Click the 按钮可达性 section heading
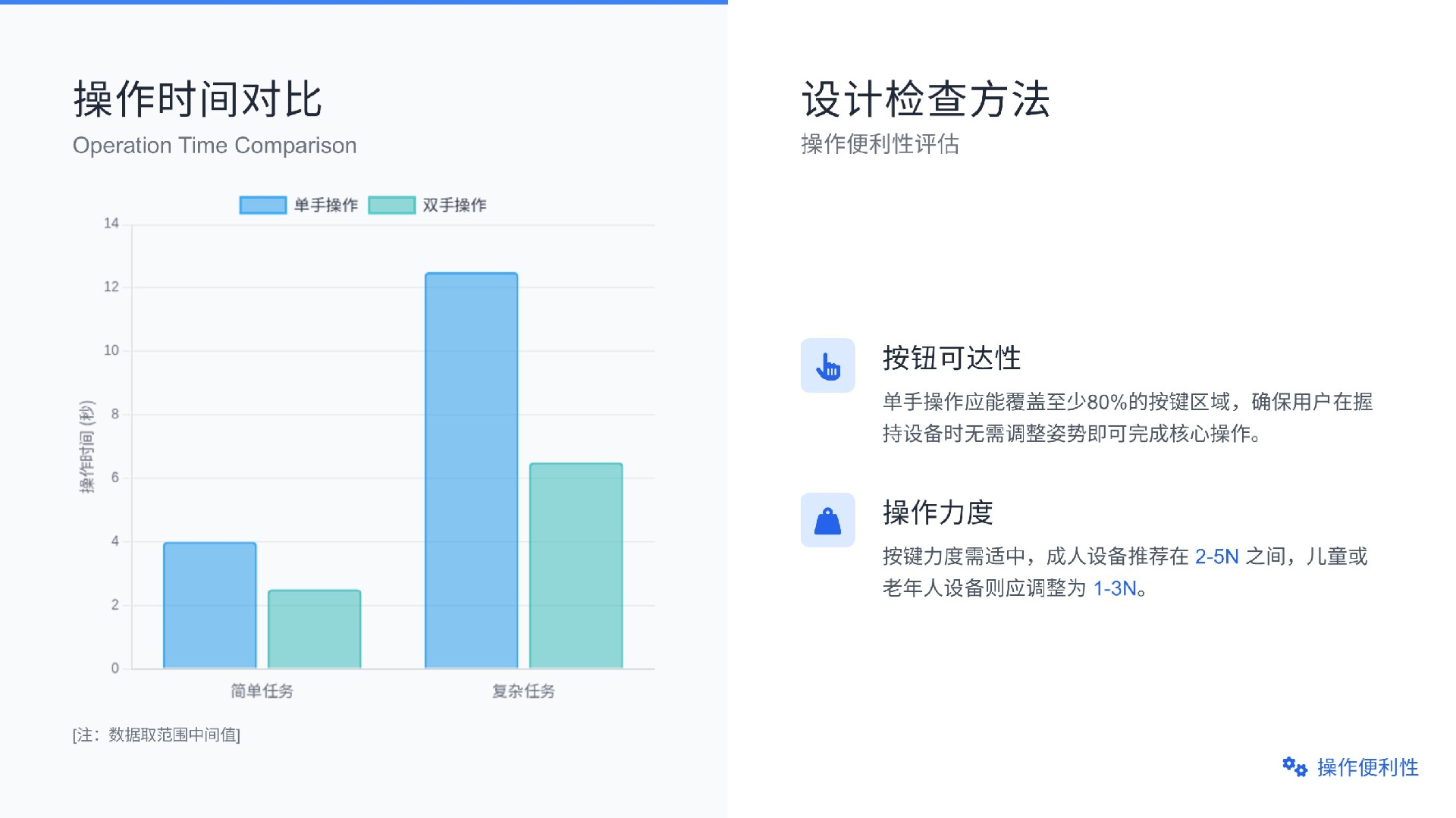 click(952, 358)
